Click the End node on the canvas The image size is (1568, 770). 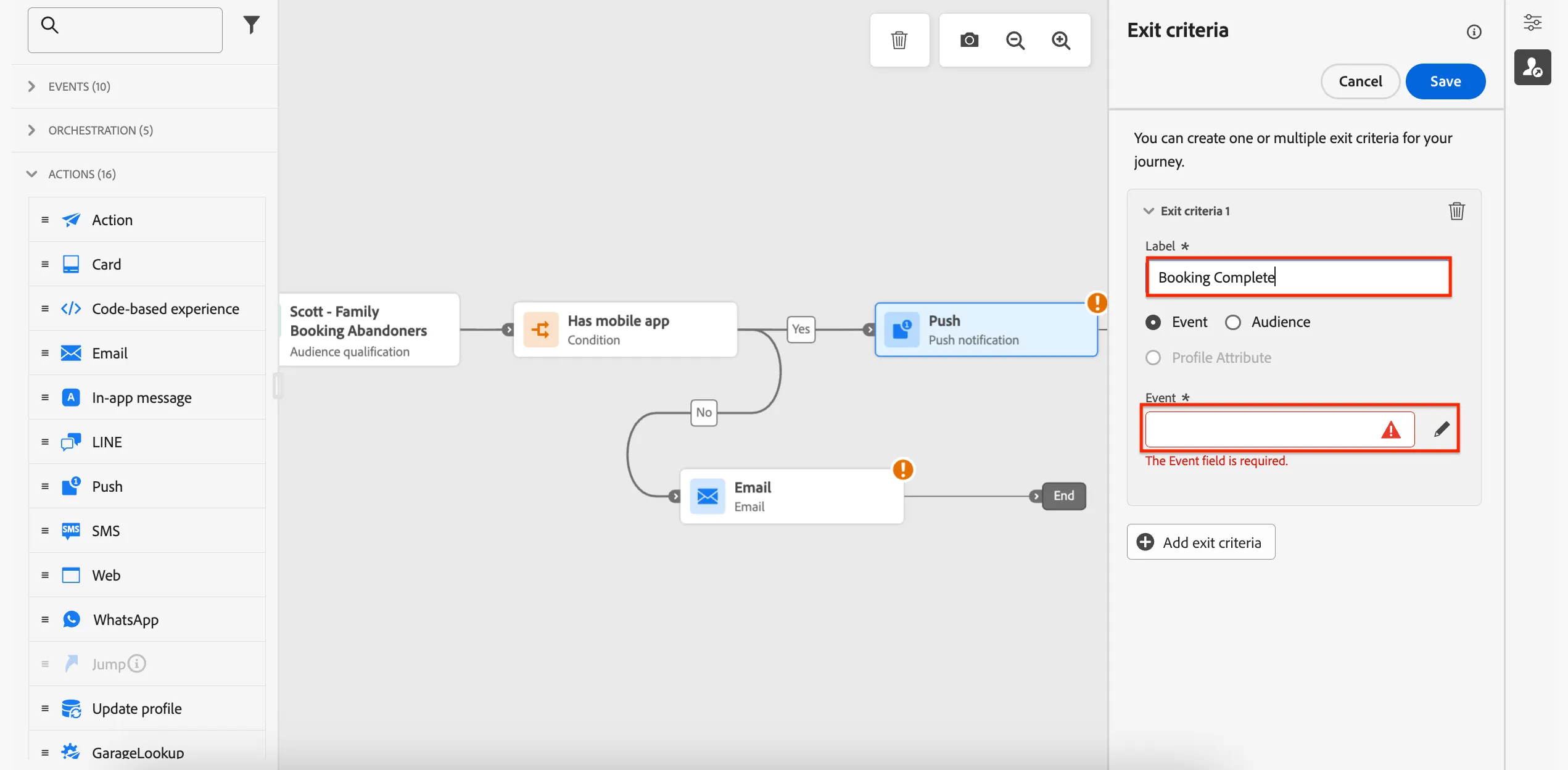tap(1063, 496)
